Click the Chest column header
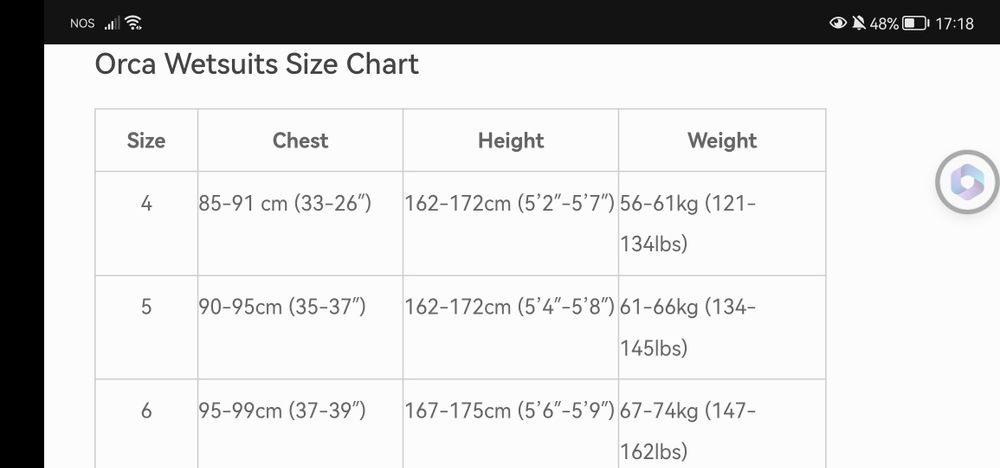The height and width of the screenshot is (468, 1000). click(300, 141)
